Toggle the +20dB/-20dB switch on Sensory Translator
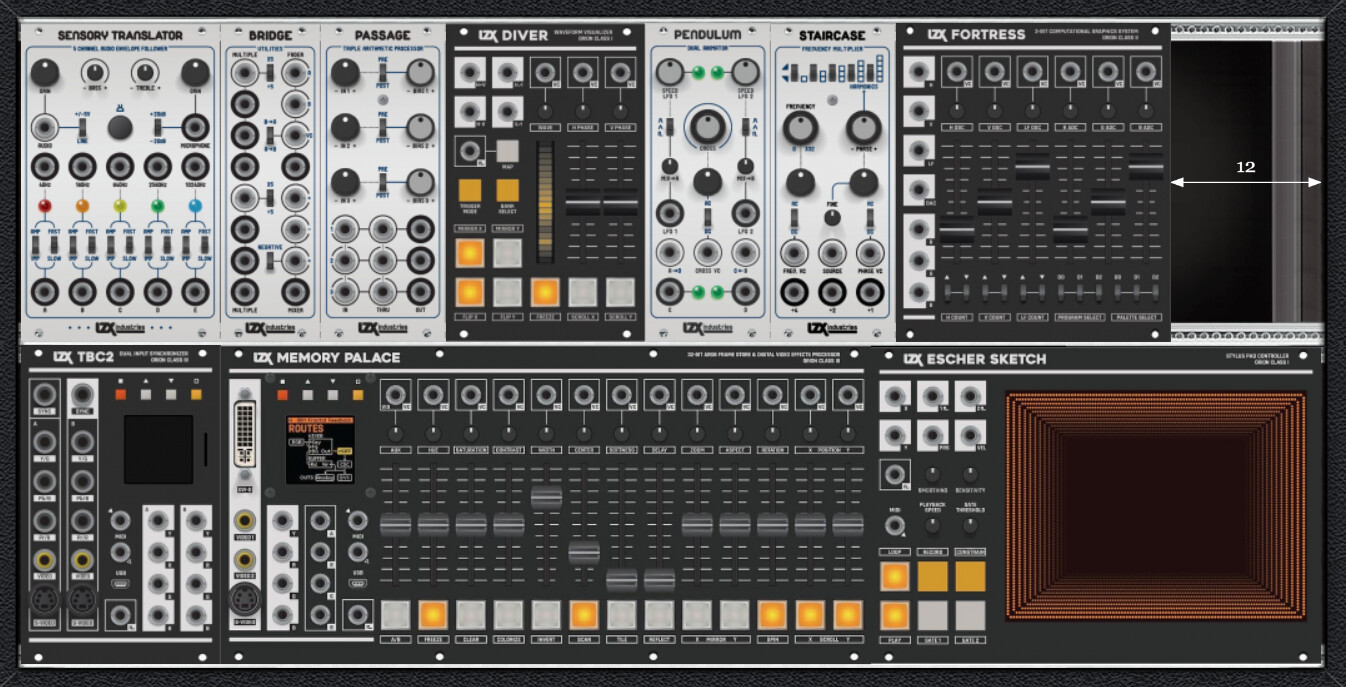1346x687 pixels. click(x=158, y=127)
